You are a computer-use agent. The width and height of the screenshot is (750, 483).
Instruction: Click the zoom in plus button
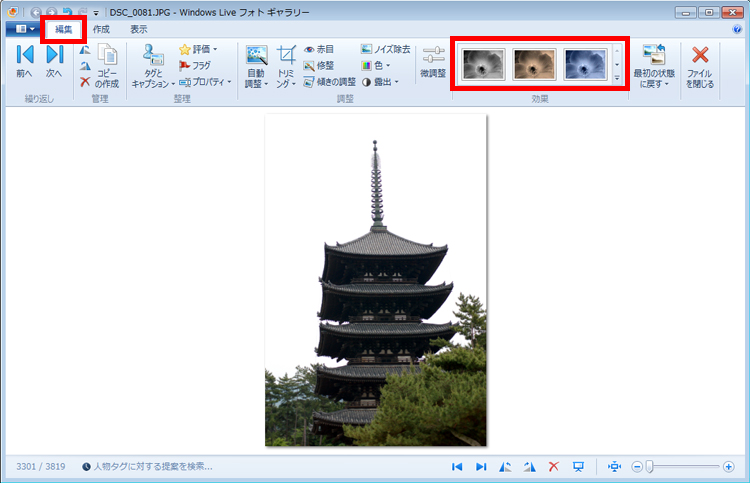728,467
